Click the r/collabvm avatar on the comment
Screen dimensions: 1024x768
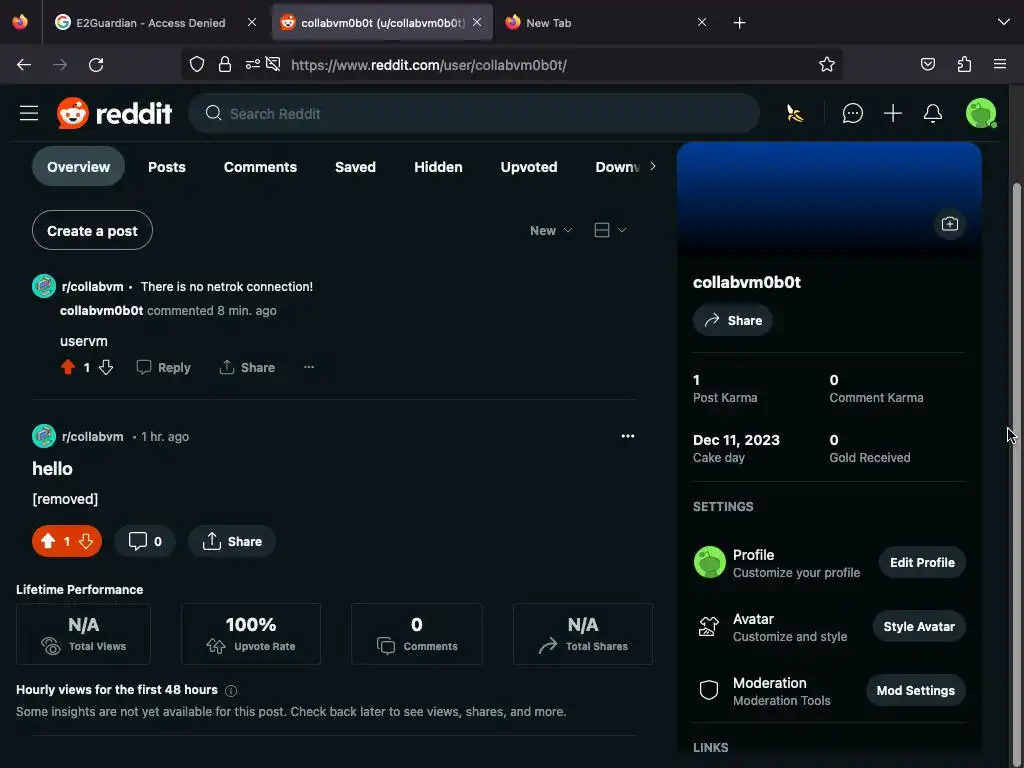tap(44, 286)
